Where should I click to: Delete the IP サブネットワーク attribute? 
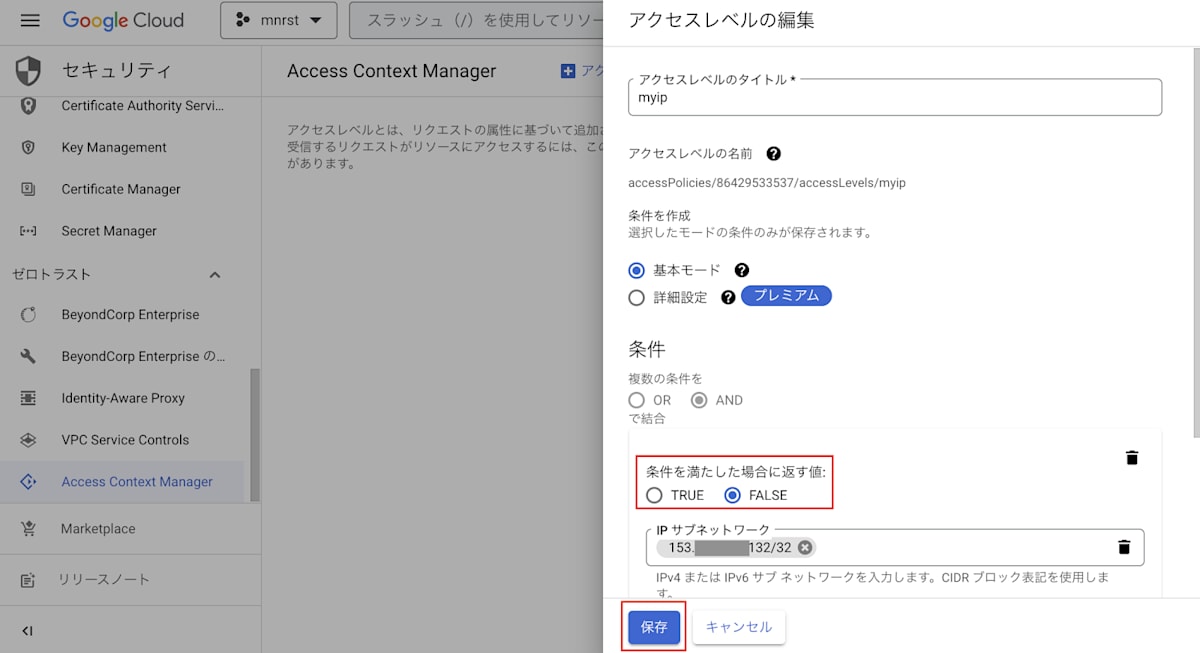point(1124,547)
